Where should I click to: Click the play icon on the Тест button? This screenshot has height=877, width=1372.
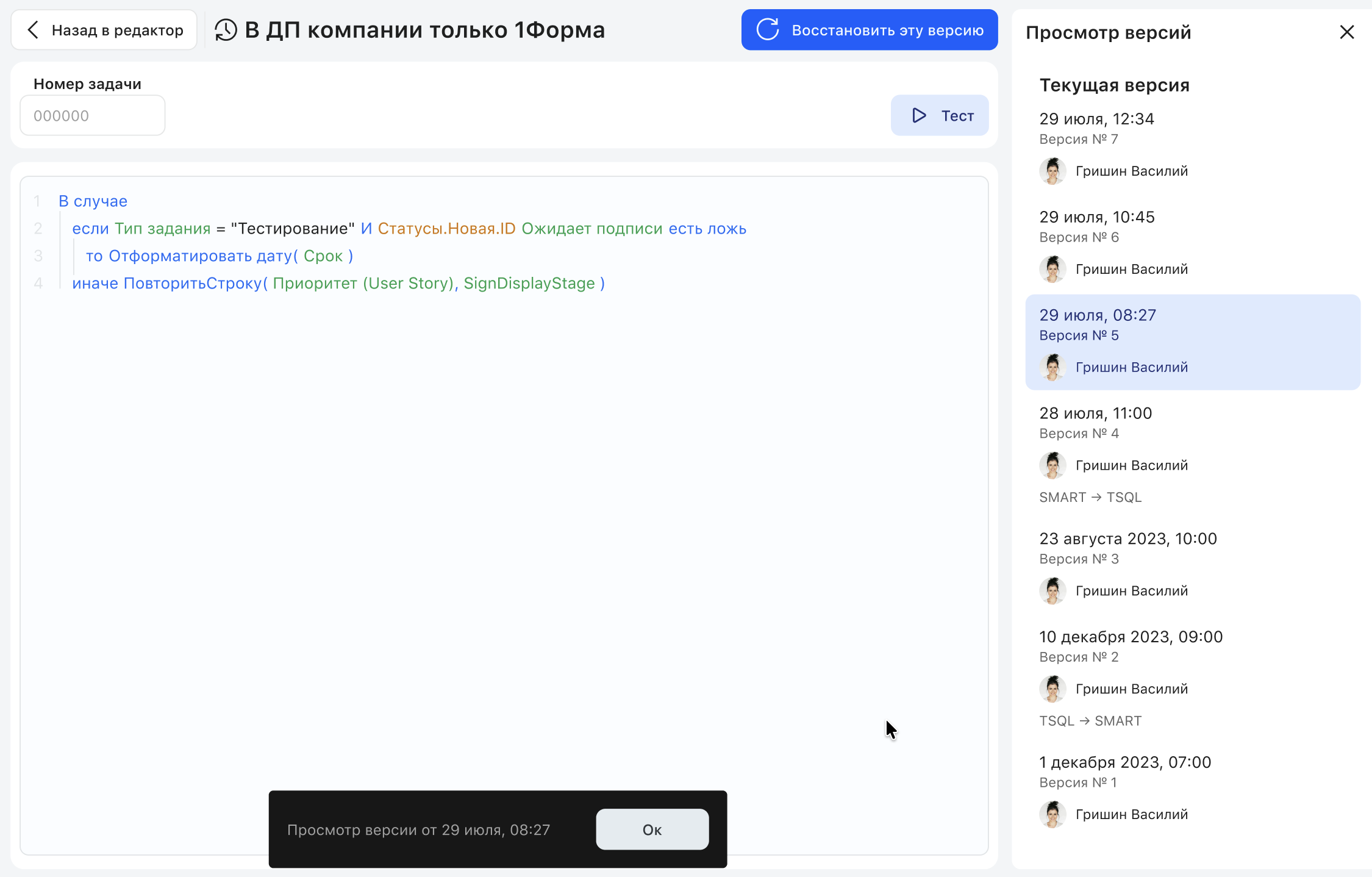click(x=918, y=115)
